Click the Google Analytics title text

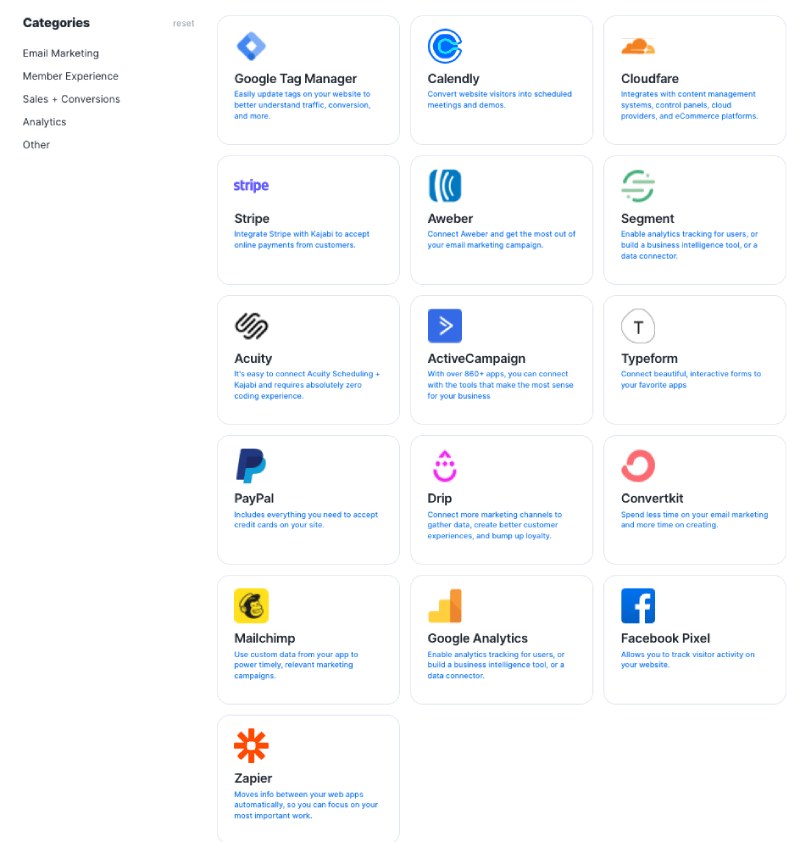coord(477,638)
